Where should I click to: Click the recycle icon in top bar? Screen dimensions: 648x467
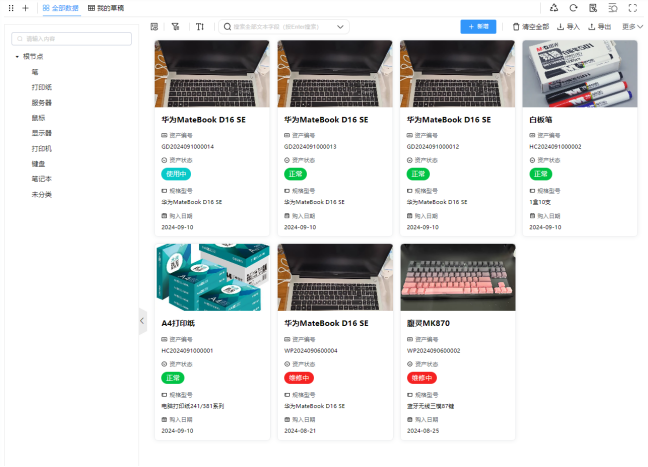[554, 7]
